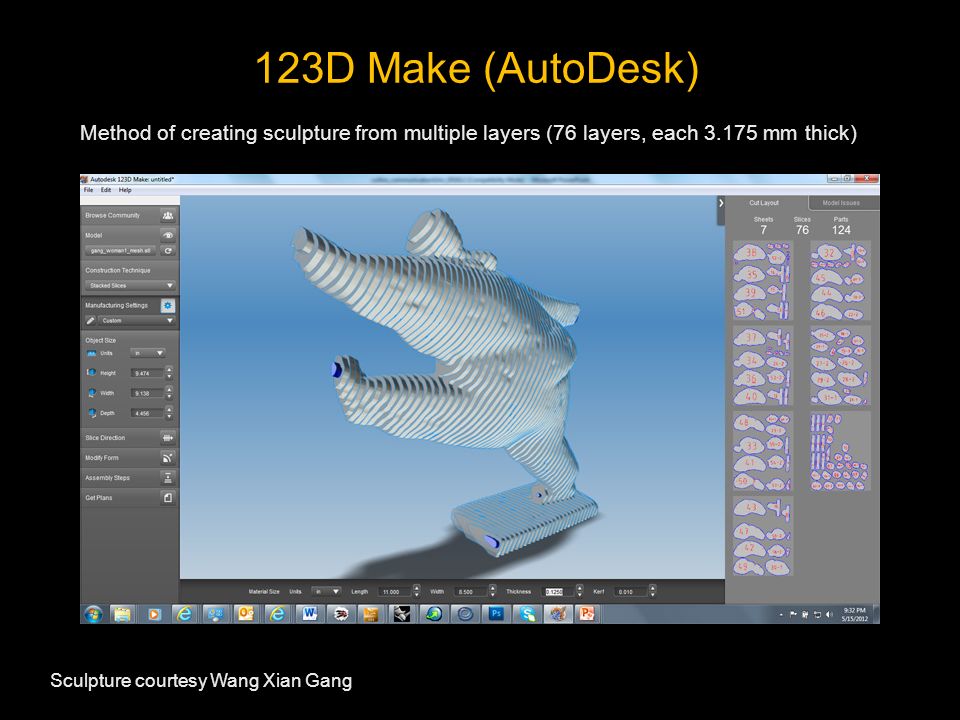The height and width of the screenshot is (720, 960).
Task: Click the Thickness field 0.1250
Action: (x=559, y=592)
